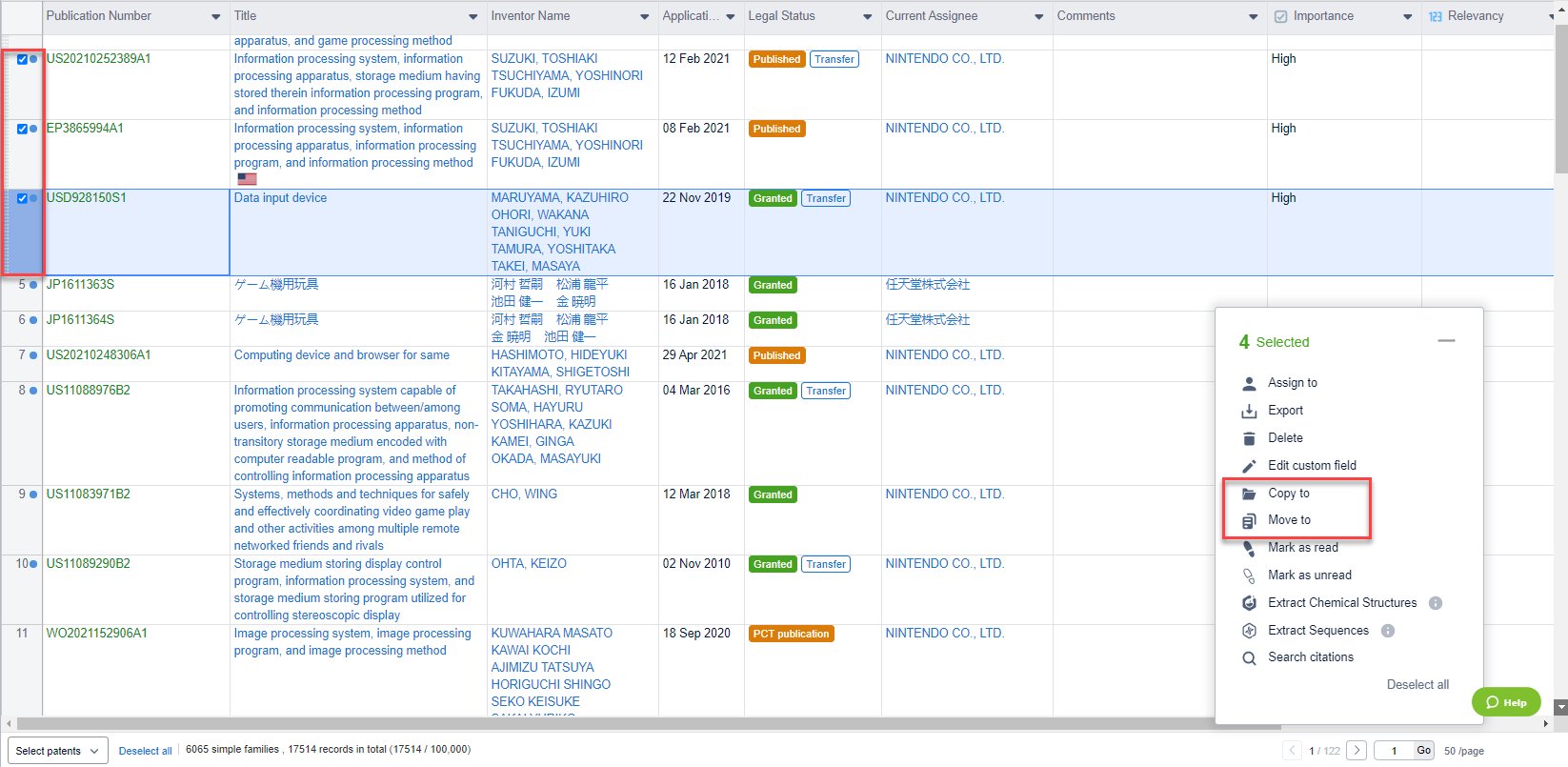Image resolution: width=1568 pixels, height=767 pixels.
Task: Open the Select patents dropdown
Action: [x=58, y=751]
